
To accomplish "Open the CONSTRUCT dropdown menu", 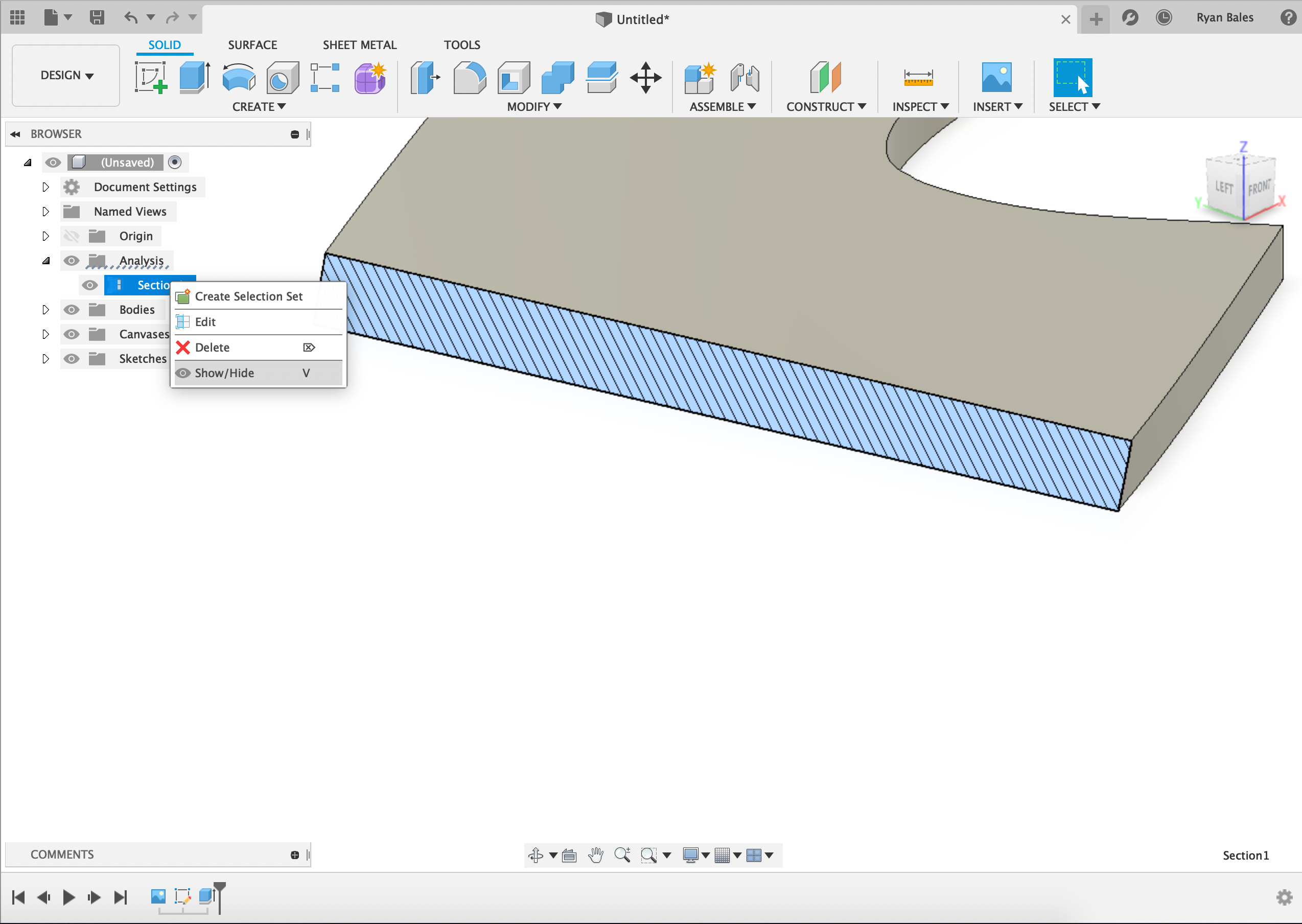I will pyautogui.click(x=826, y=107).
